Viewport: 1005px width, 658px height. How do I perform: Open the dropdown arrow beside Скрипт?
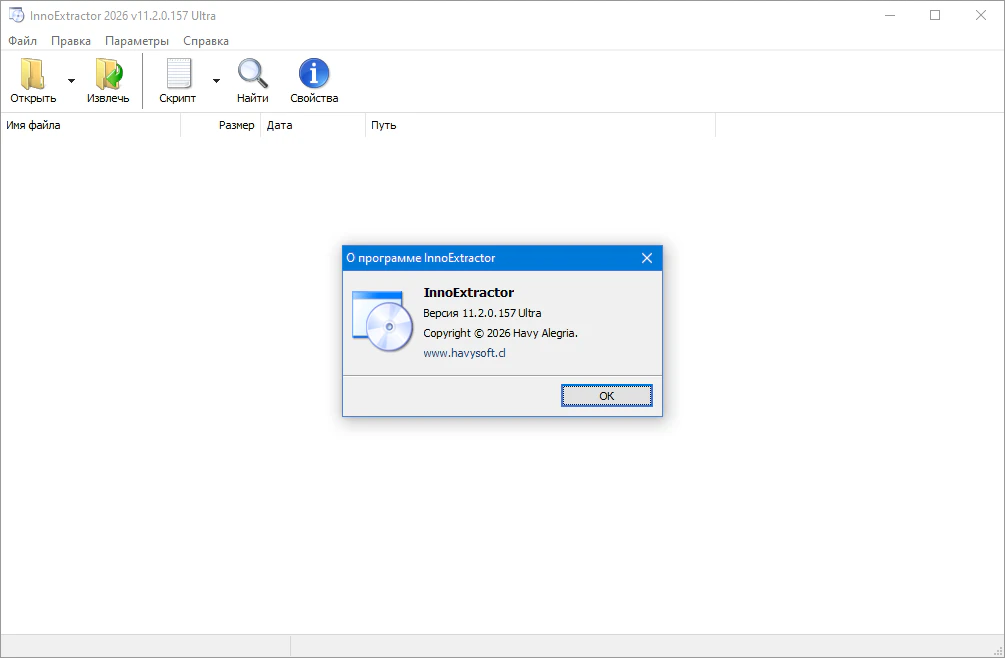(x=216, y=81)
